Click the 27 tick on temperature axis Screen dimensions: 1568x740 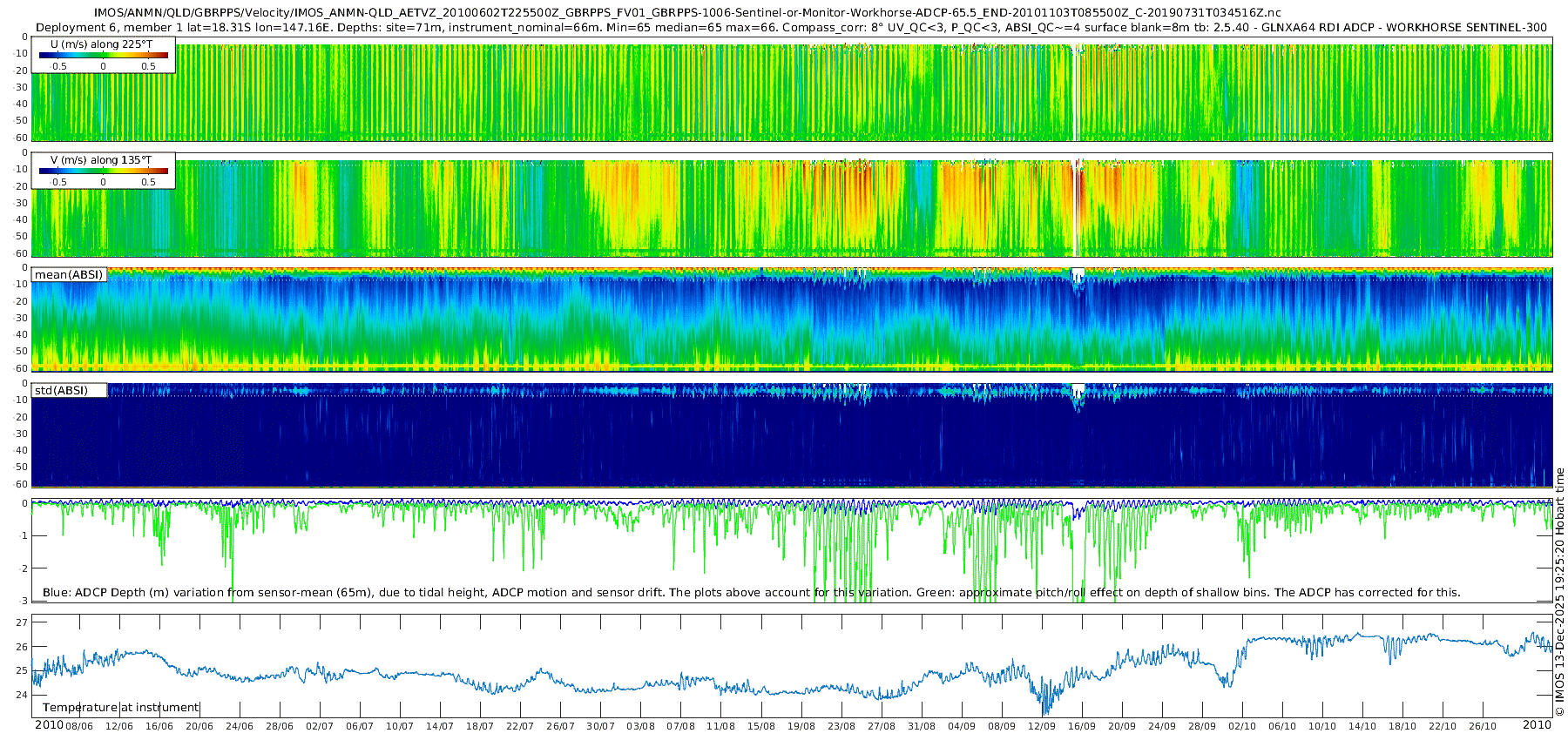(x=22, y=622)
